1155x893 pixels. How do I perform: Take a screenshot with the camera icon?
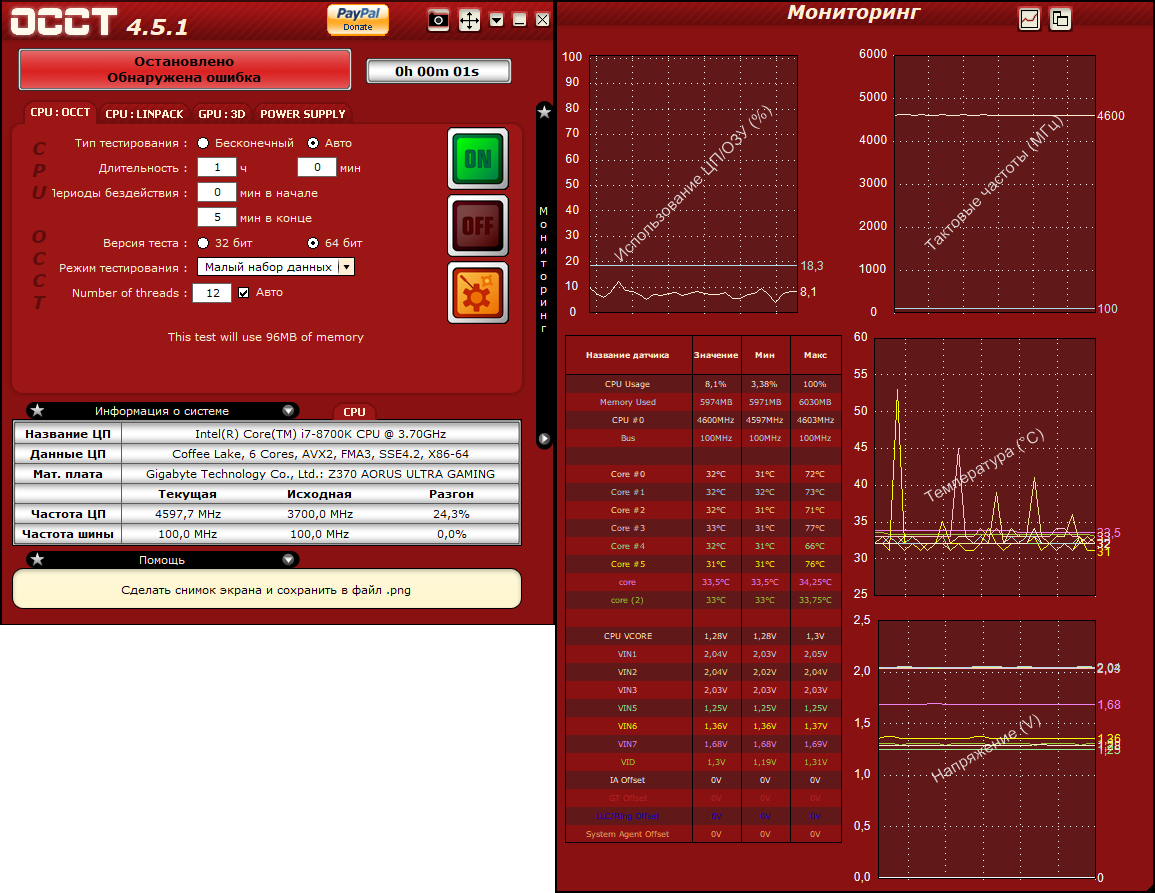tap(438, 20)
